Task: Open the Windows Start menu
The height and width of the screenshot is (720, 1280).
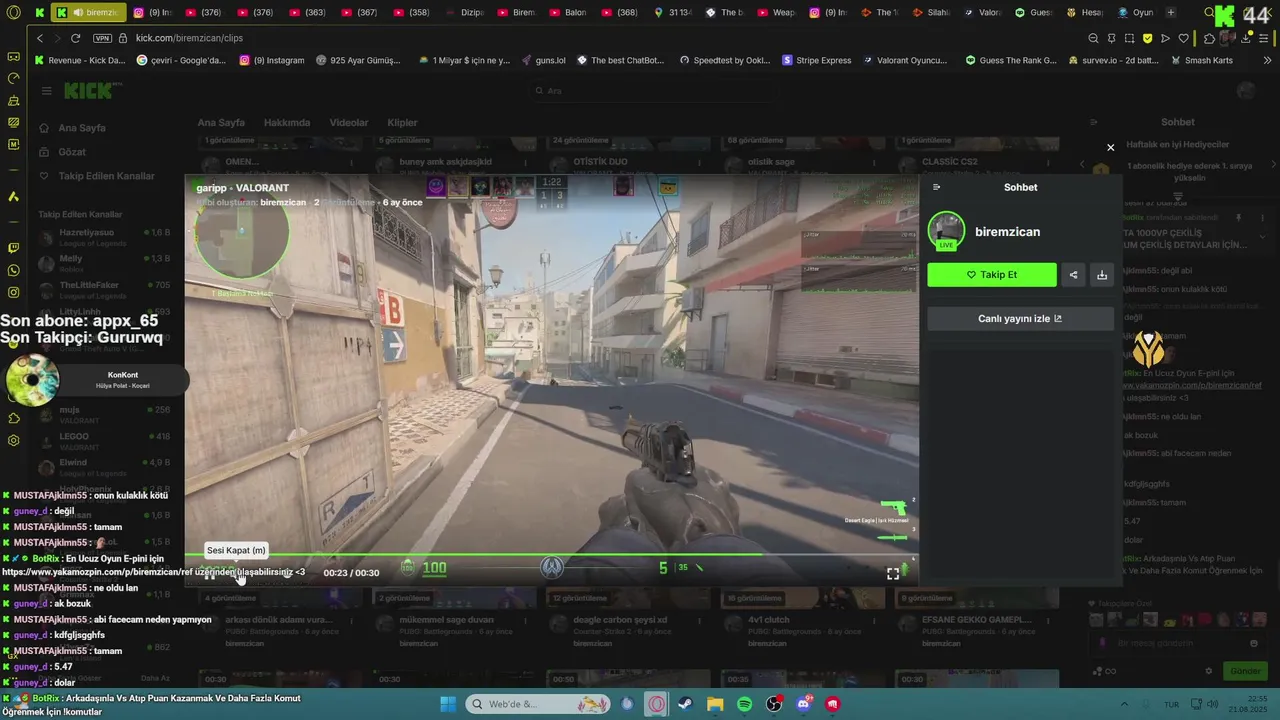Action: click(447, 704)
